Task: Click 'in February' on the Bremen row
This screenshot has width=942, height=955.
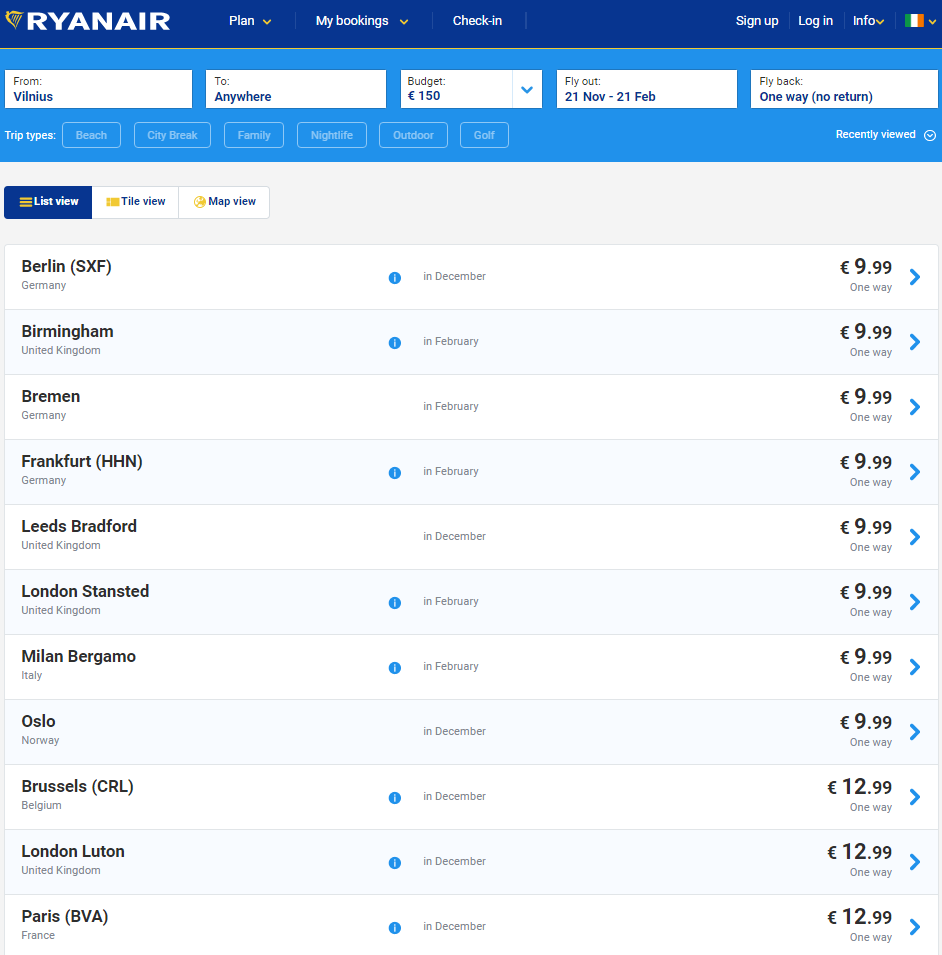Action: click(451, 406)
